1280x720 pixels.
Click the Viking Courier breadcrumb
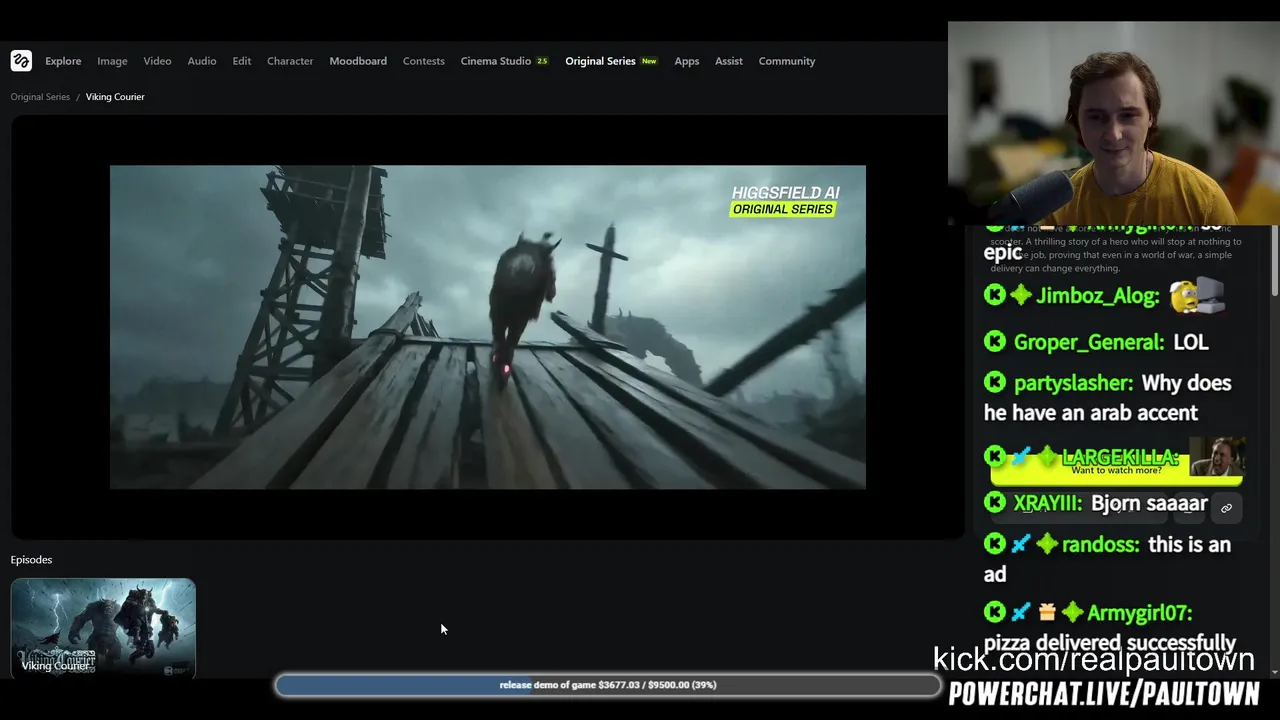coord(115,97)
